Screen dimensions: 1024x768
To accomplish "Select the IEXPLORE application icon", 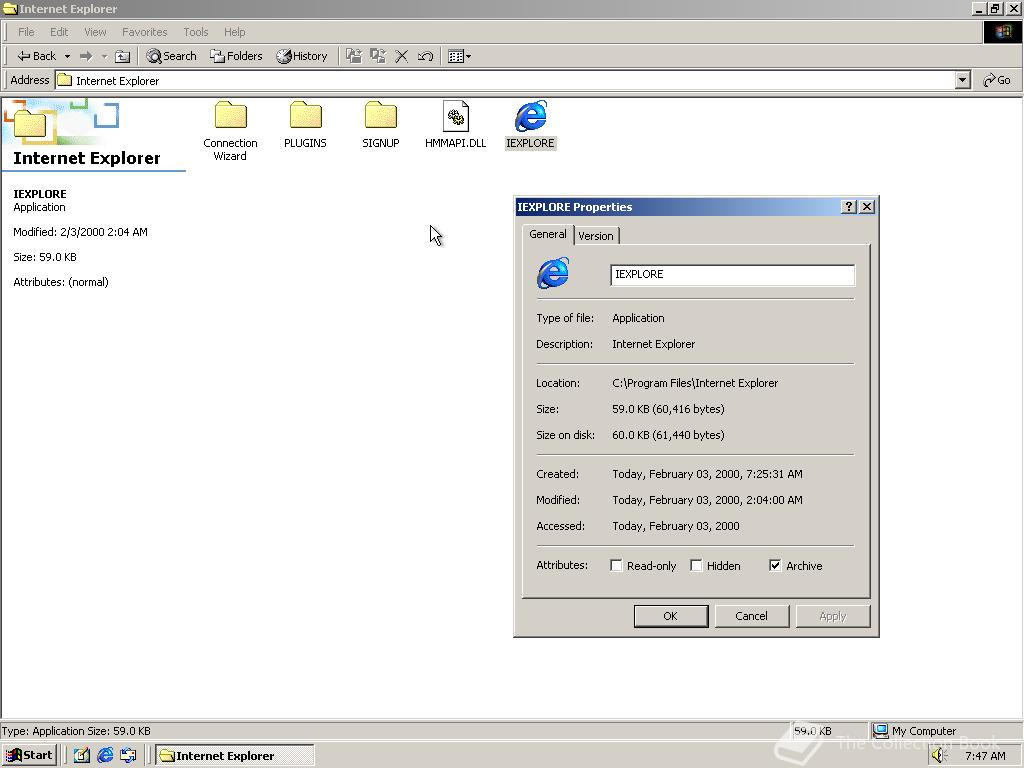I will coord(530,125).
